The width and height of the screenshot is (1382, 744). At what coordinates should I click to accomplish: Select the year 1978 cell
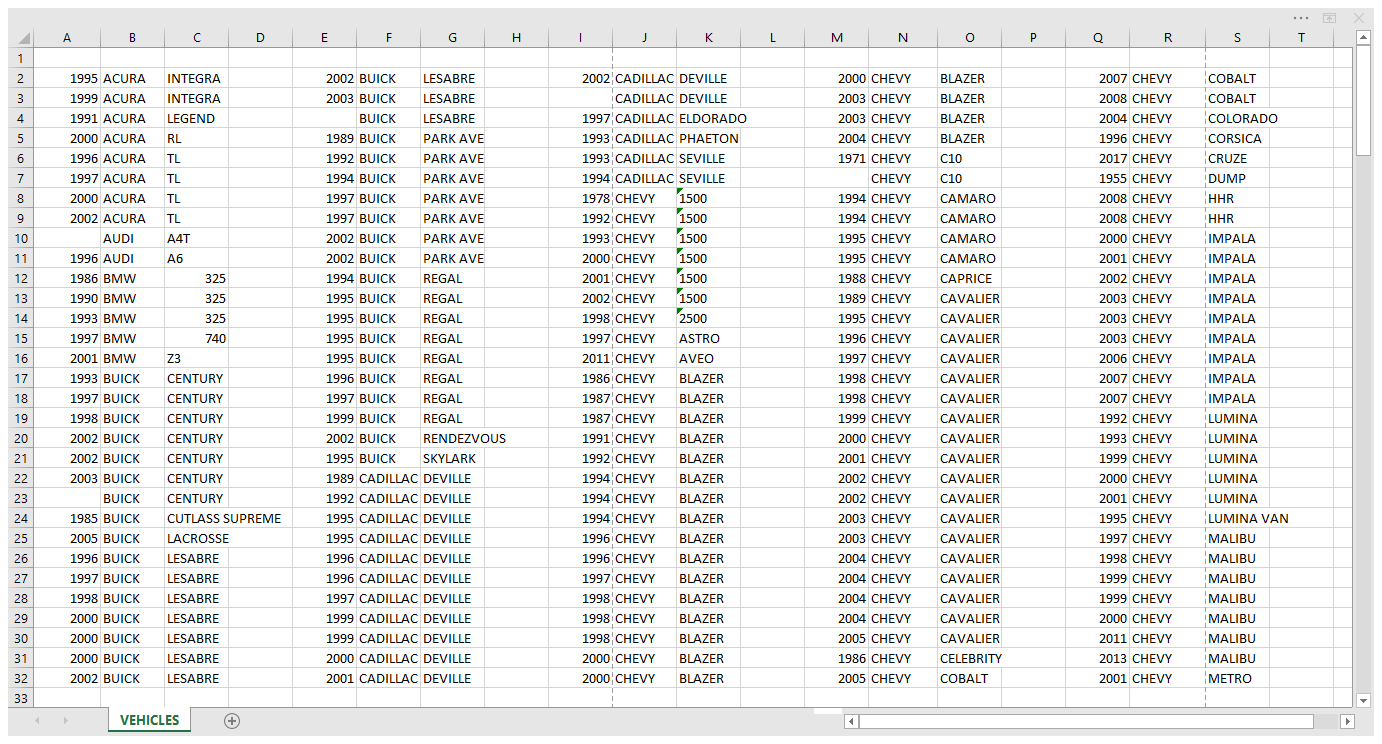(x=581, y=198)
